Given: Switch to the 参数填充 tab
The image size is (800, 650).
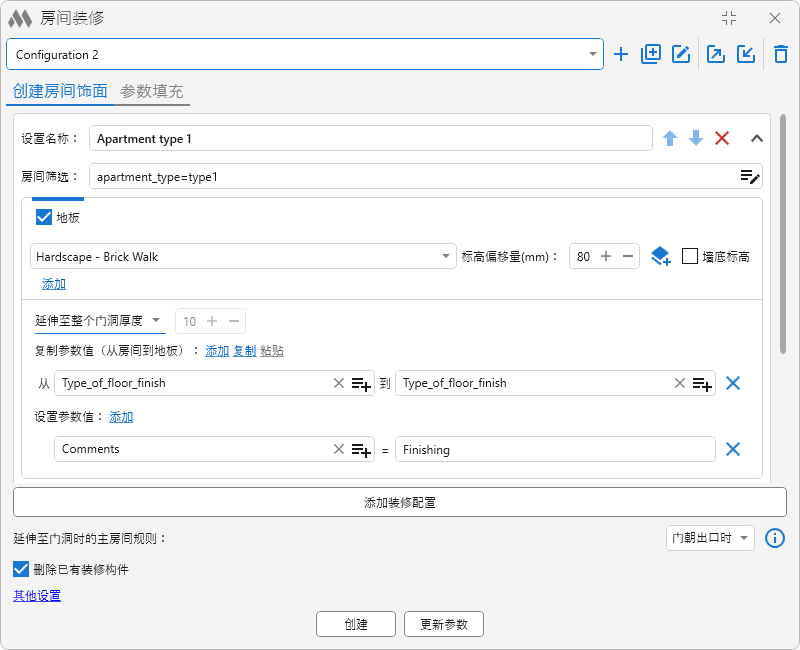Looking at the screenshot, I should click(x=152, y=91).
